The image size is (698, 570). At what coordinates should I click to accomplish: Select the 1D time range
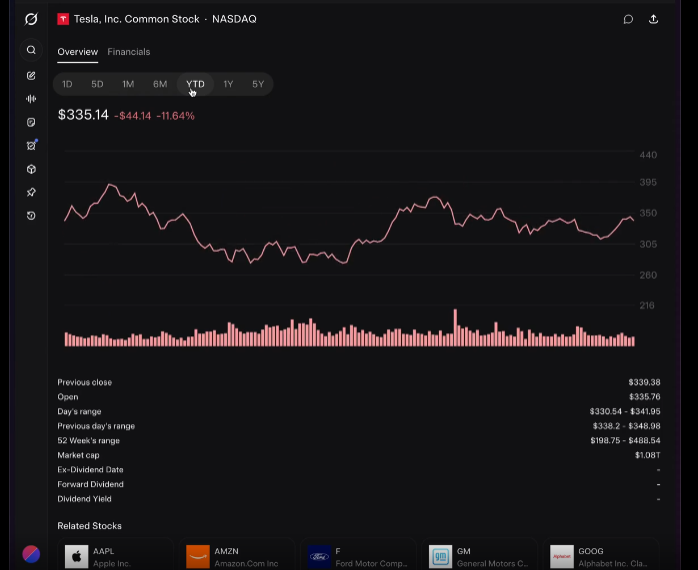(67, 84)
